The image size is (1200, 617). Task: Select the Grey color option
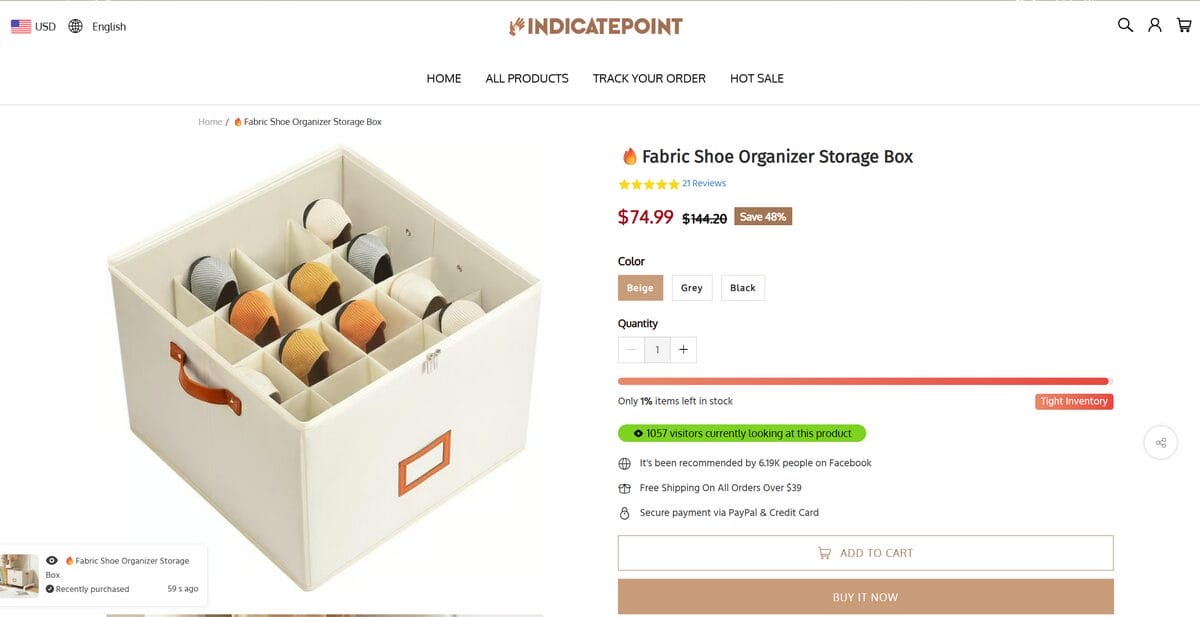[691, 287]
